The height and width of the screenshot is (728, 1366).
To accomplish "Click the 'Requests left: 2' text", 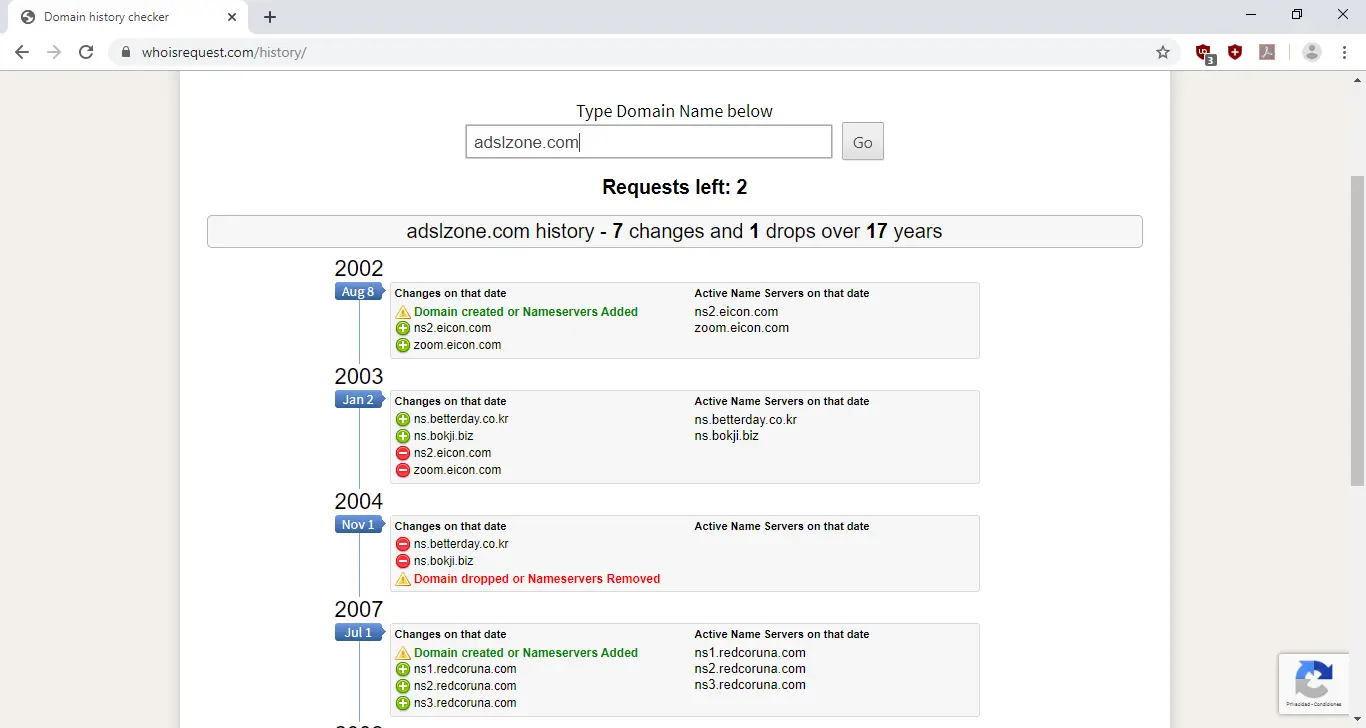I will click(x=675, y=187).
